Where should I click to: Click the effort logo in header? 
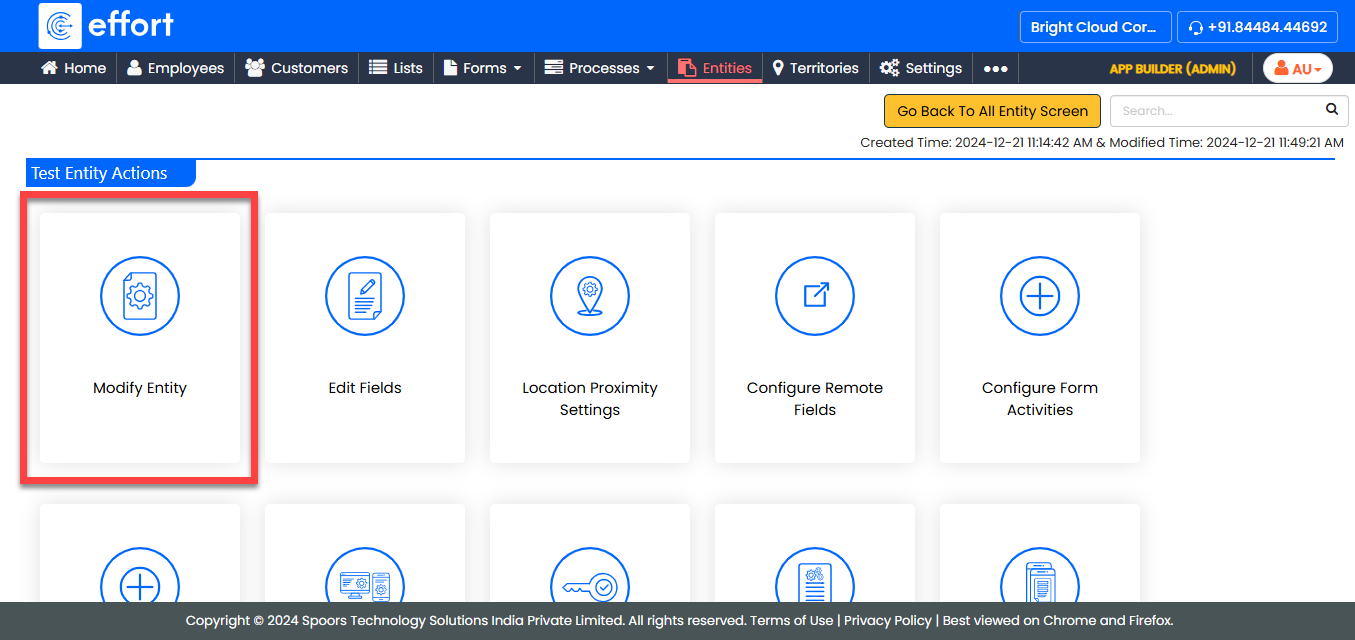(x=107, y=26)
